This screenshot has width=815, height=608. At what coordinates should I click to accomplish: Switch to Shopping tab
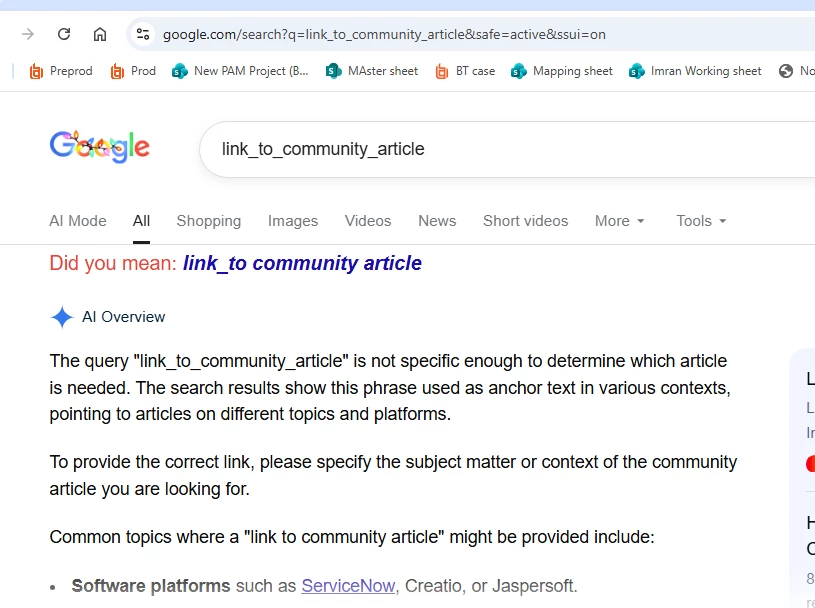coord(209,221)
